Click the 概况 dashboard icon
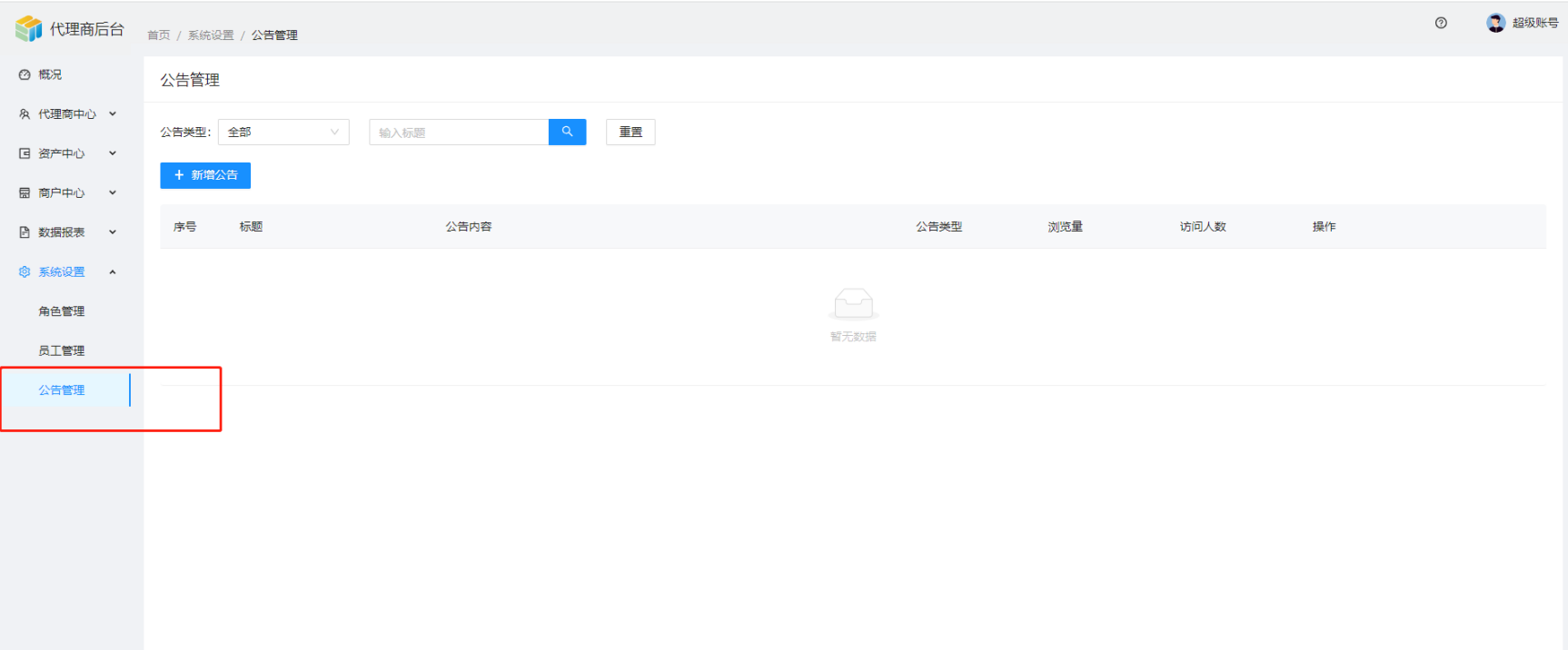 [25, 75]
